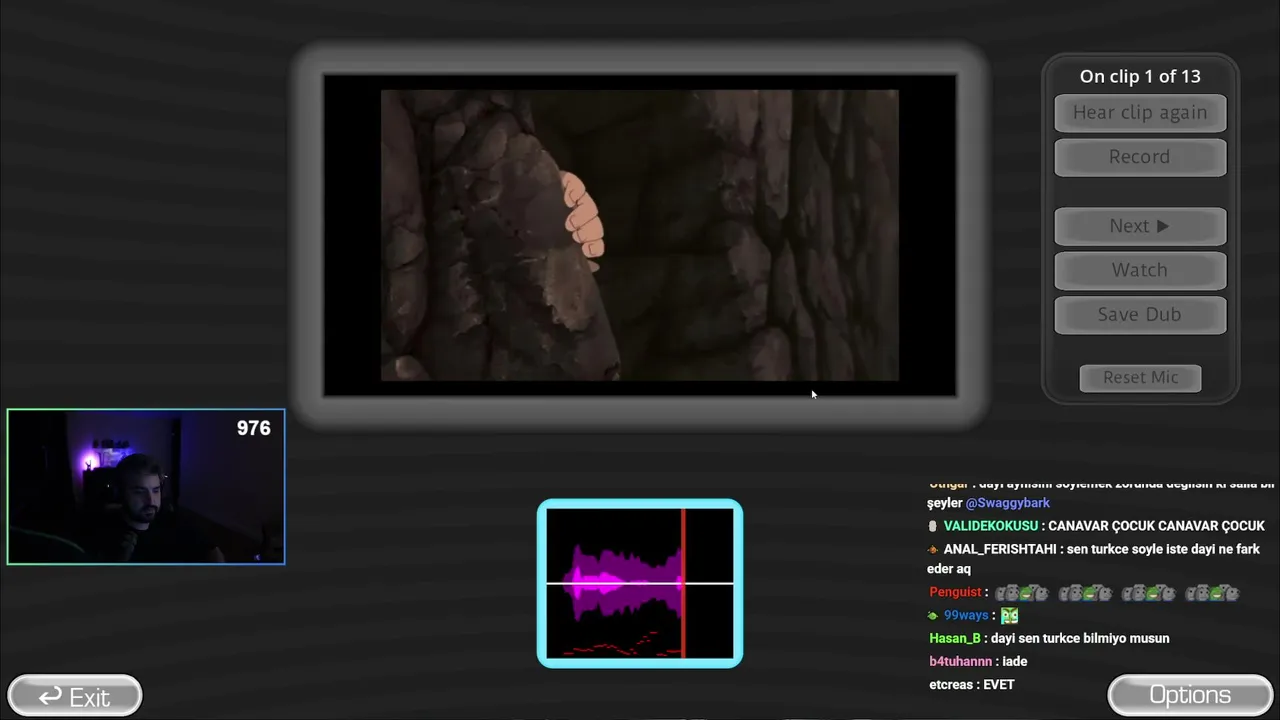Click the red playhead line in the waveform
1280x720 pixels.
tap(684, 583)
